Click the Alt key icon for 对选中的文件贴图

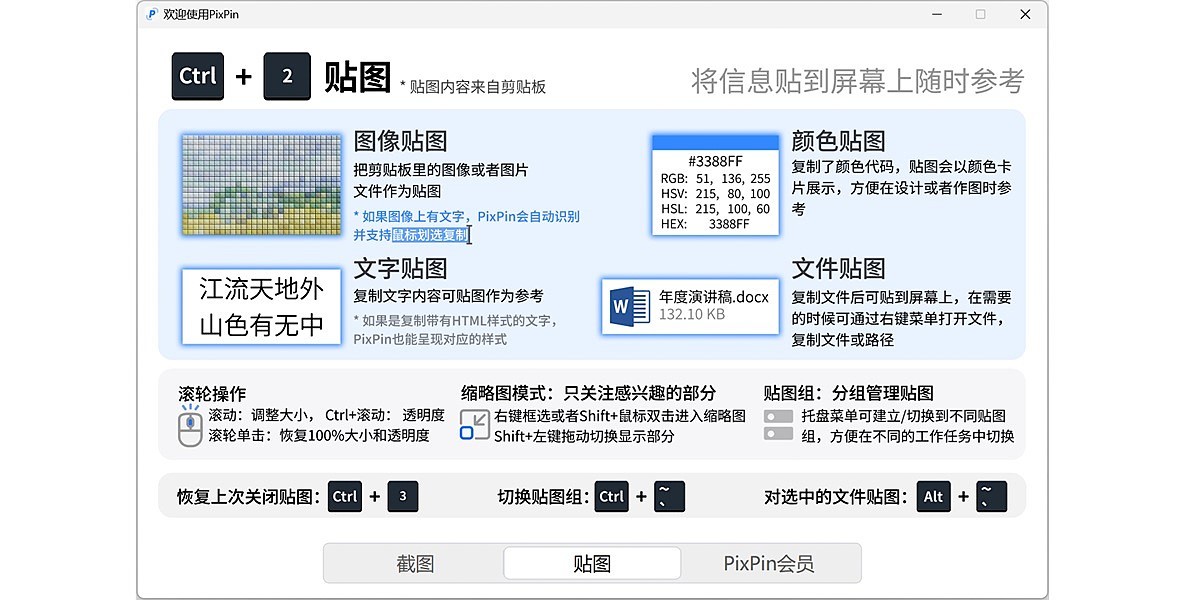(933, 496)
